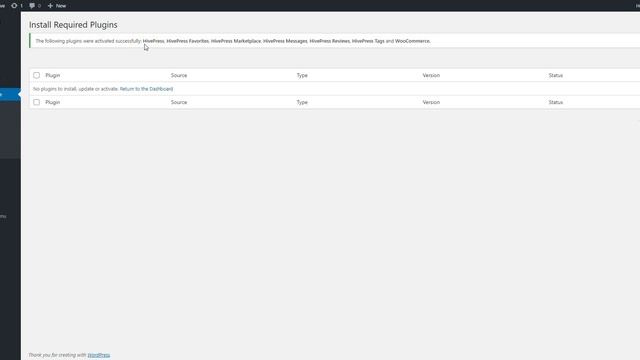Click the Type label in table footer row
Viewport: 640px width, 360px height.
[x=302, y=102]
